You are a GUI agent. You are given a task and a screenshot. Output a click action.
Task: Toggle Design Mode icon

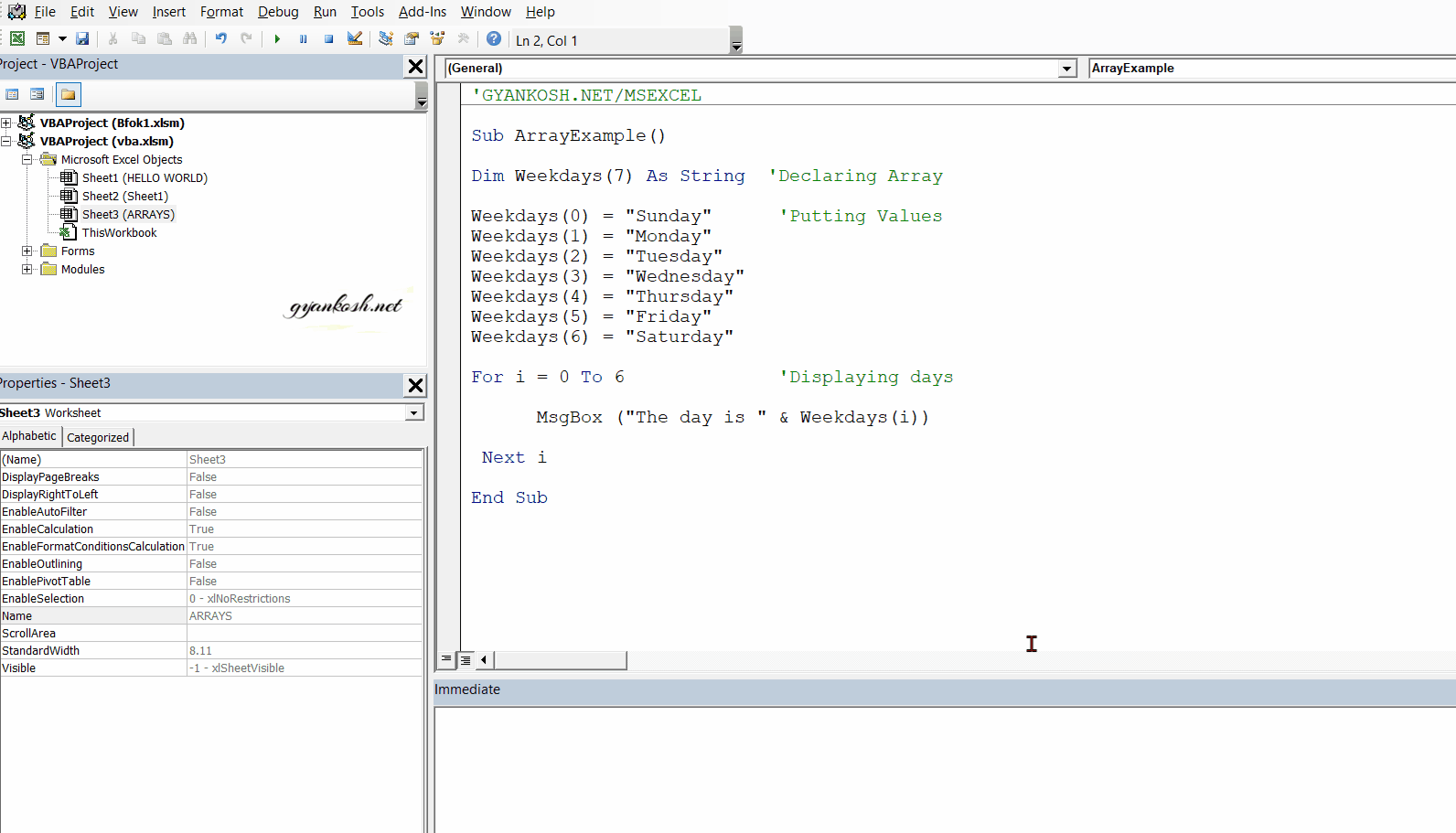[x=355, y=38]
